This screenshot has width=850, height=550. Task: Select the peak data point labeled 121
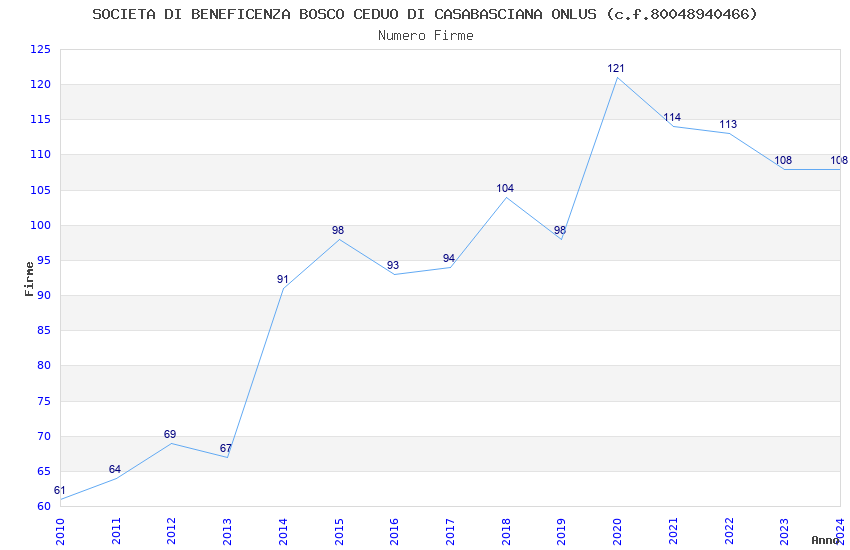click(x=616, y=68)
